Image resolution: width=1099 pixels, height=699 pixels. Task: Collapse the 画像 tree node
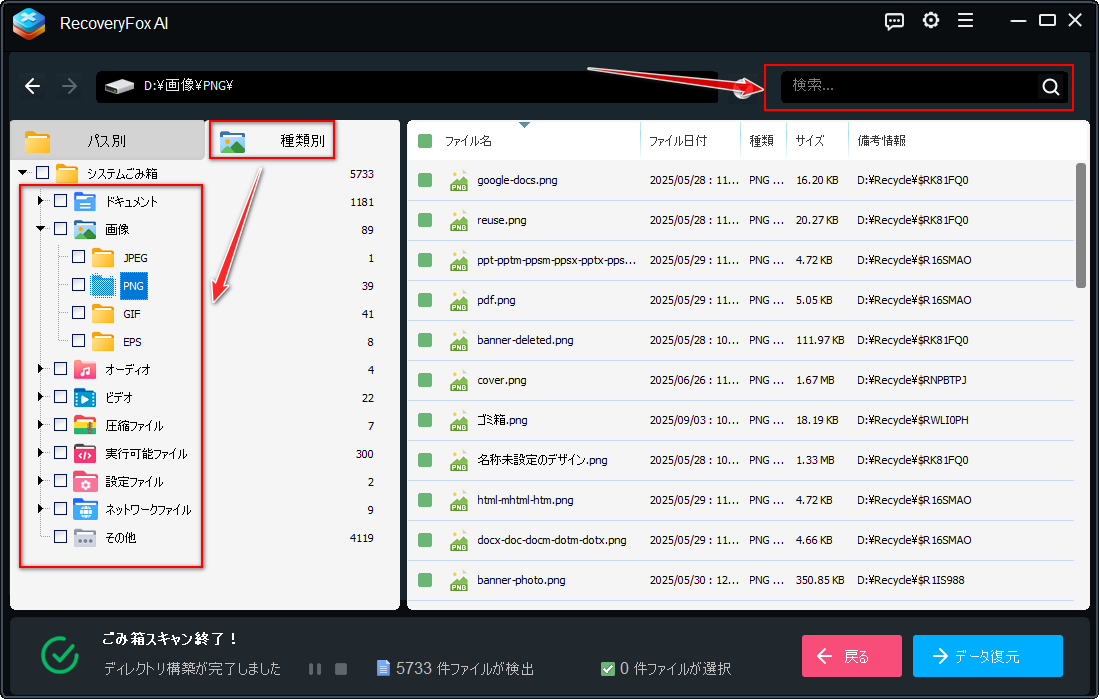click(x=41, y=230)
